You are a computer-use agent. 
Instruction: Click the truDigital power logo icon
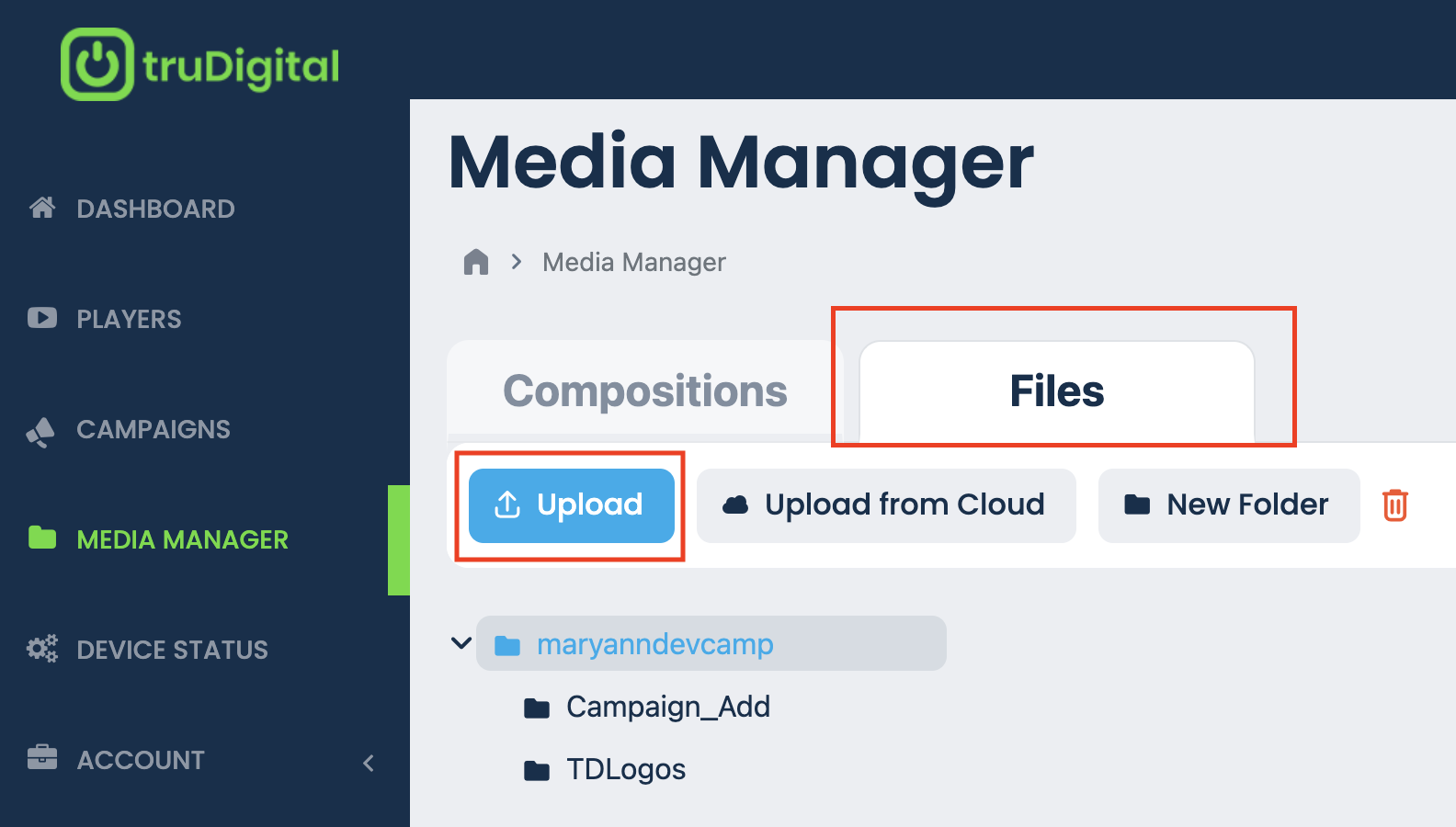[x=97, y=64]
